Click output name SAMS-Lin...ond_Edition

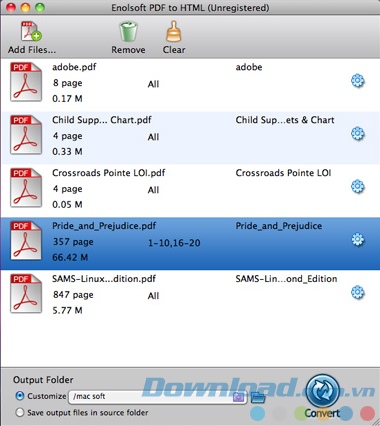pyautogui.click(x=286, y=279)
